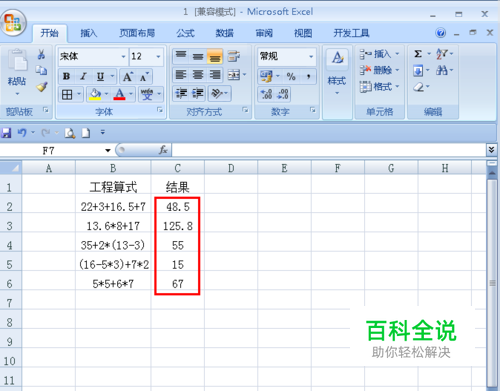Toggle wrap text icon
The image size is (500, 391).
234,56
